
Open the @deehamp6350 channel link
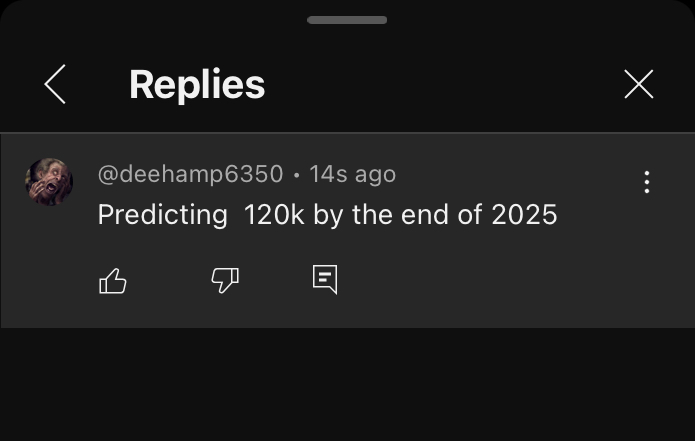pos(191,174)
